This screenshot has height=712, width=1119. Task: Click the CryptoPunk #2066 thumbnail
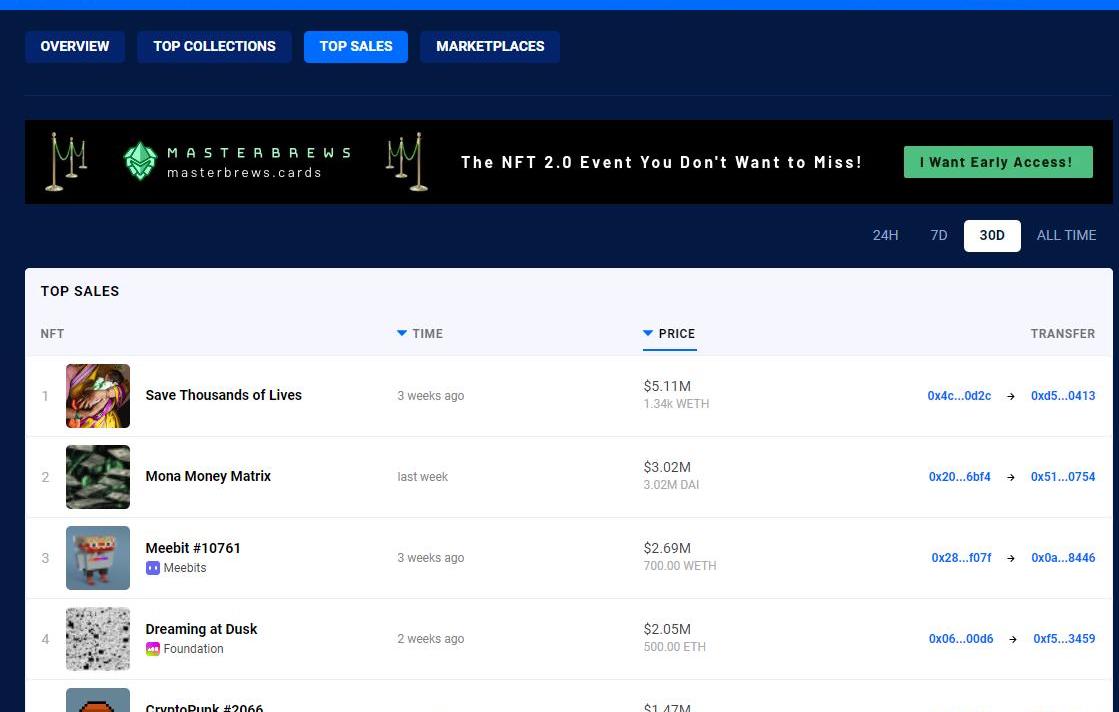98,700
